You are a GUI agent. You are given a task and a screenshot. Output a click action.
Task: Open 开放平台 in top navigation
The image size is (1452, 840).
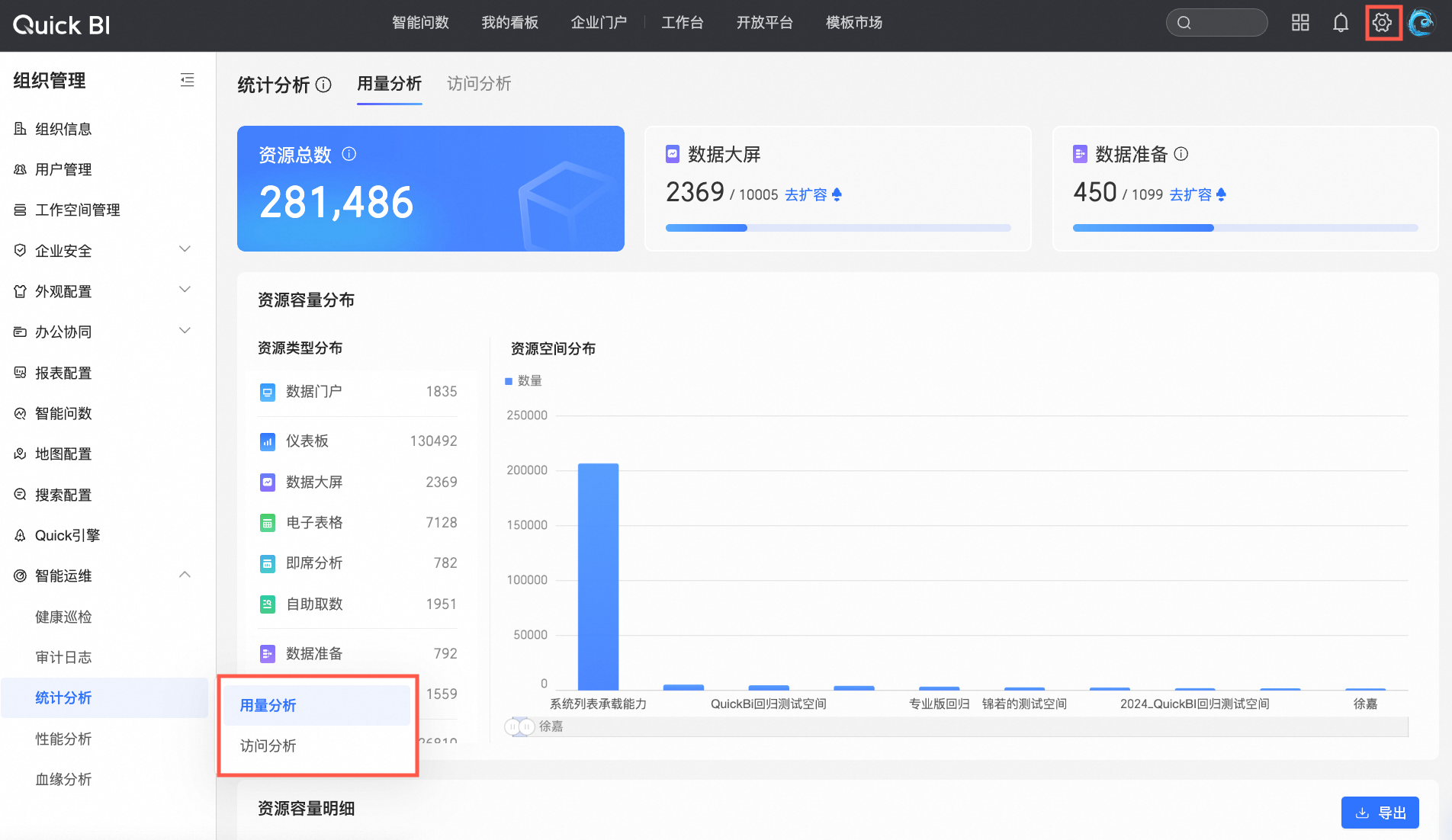pos(765,23)
